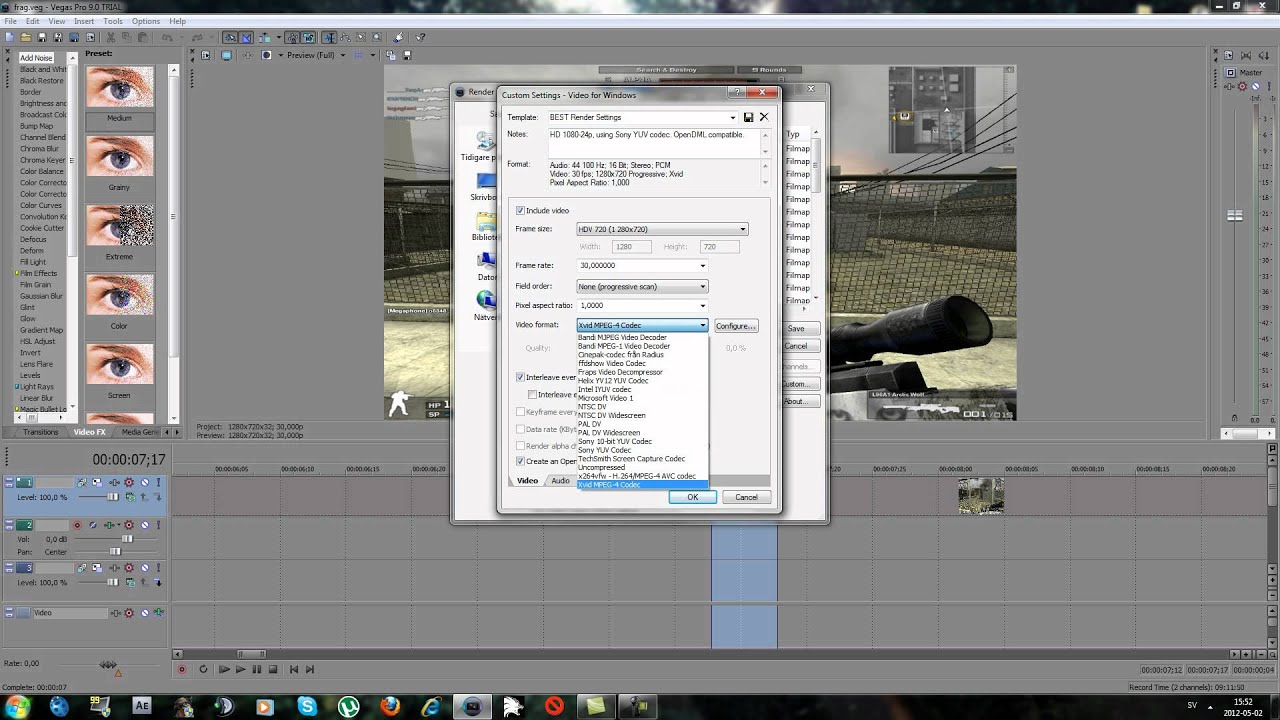
Task: Go to end of the timeline
Action: [310, 669]
